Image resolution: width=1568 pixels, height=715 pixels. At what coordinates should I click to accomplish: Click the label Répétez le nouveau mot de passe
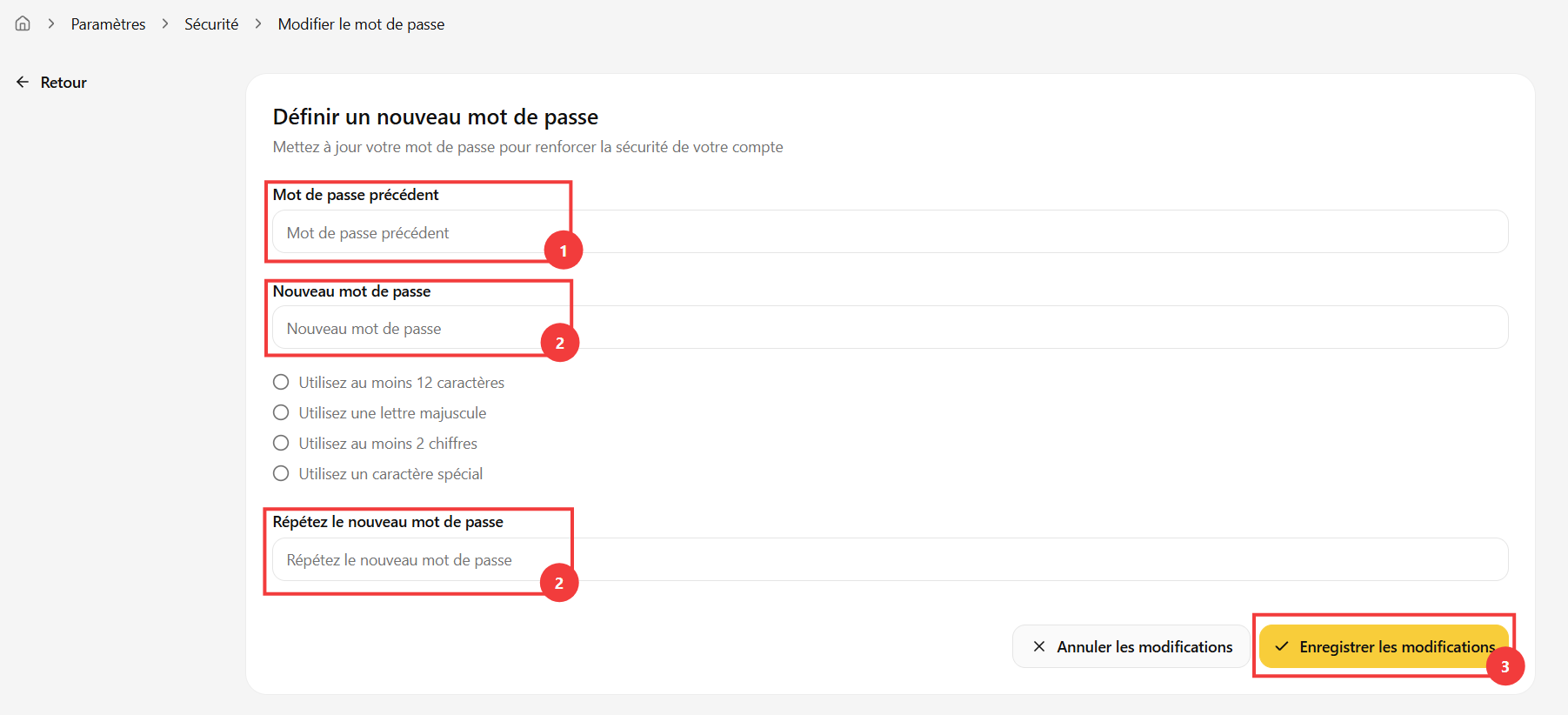click(x=388, y=522)
